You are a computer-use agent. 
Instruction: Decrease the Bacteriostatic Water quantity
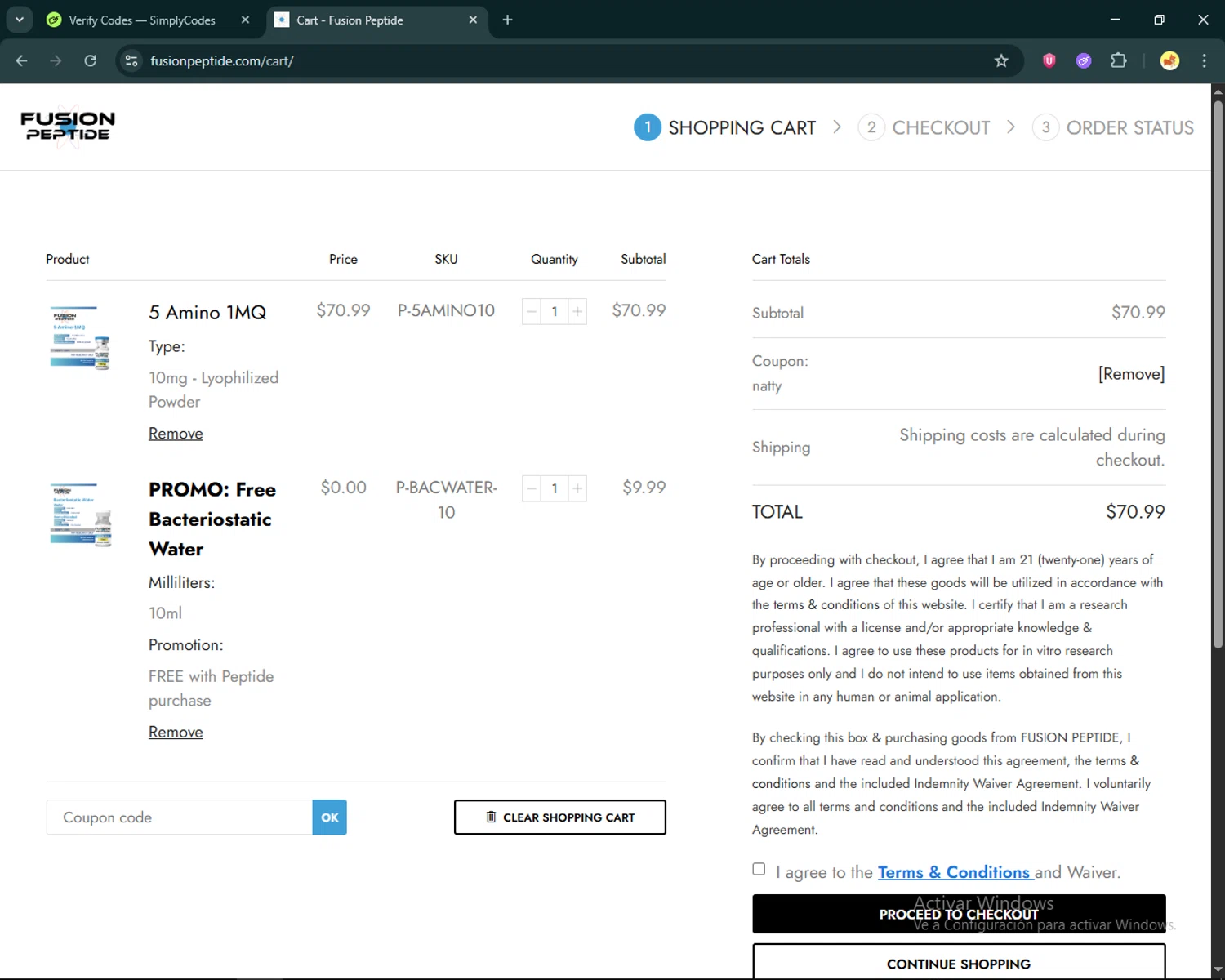coord(532,488)
